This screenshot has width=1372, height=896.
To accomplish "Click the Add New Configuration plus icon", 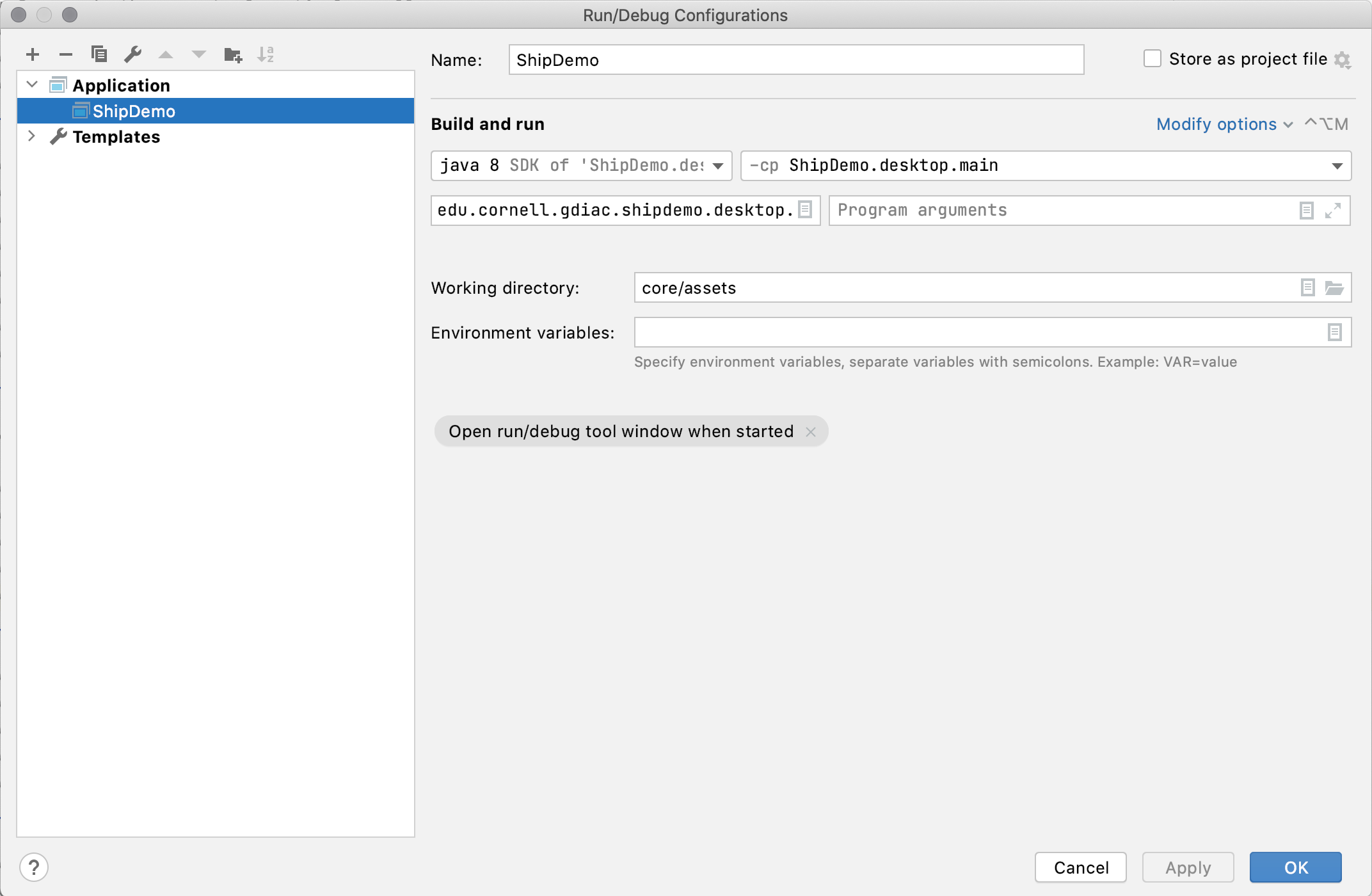I will [33, 54].
